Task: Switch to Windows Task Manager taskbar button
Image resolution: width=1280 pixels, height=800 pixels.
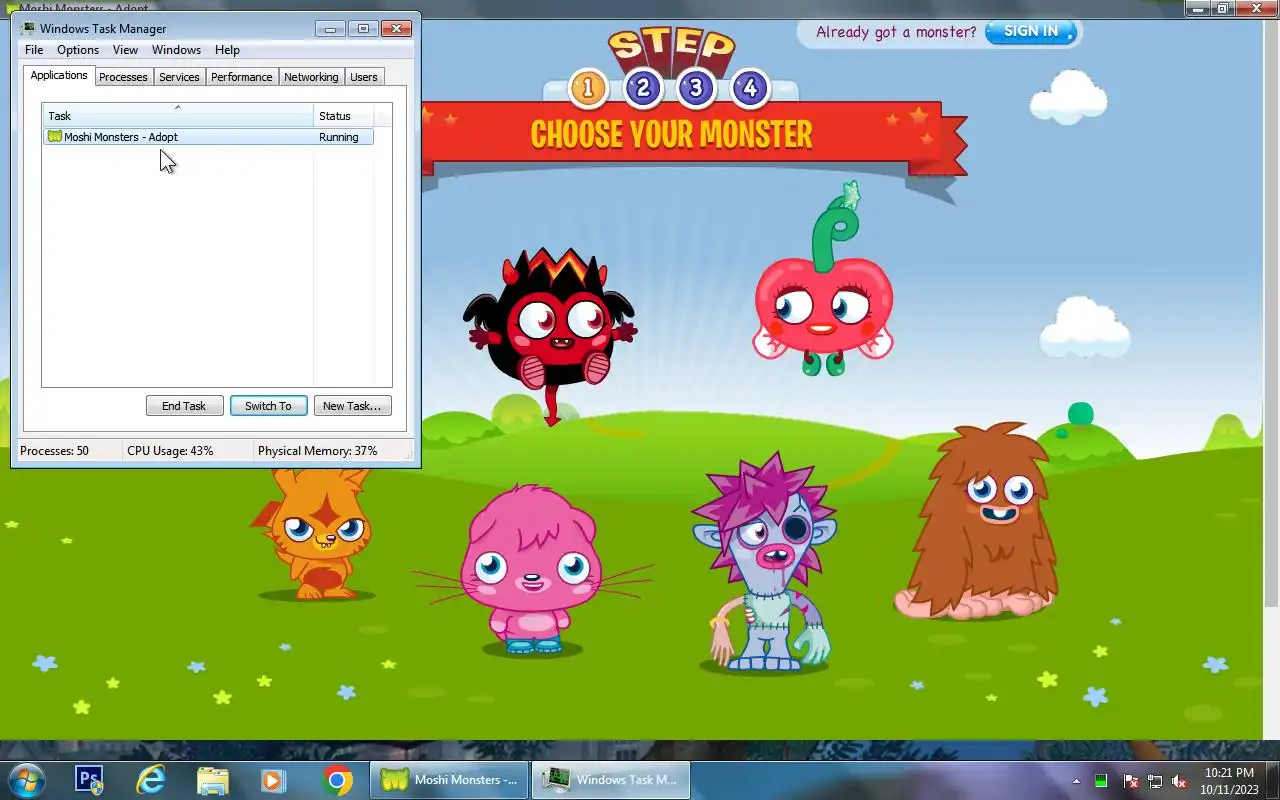Action: pos(611,780)
